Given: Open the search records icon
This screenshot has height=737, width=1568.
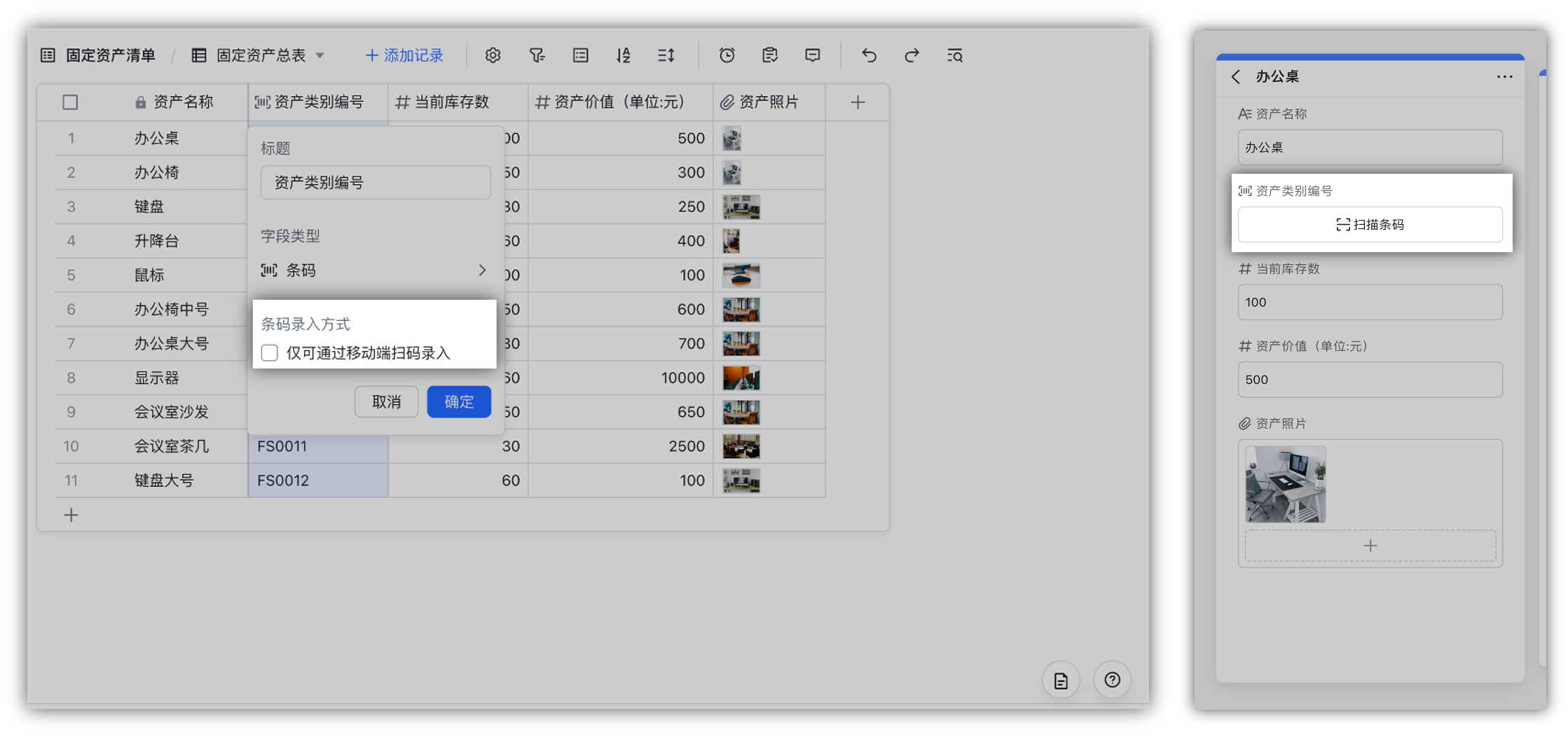Looking at the screenshot, I should pos(954,55).
